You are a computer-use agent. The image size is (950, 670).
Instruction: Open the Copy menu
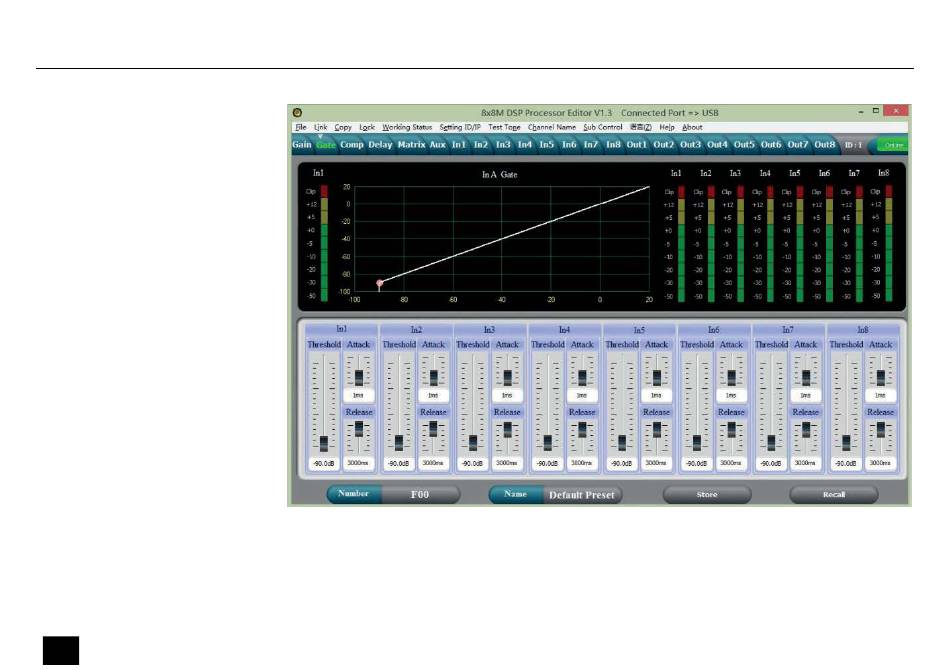click(343, 127)
